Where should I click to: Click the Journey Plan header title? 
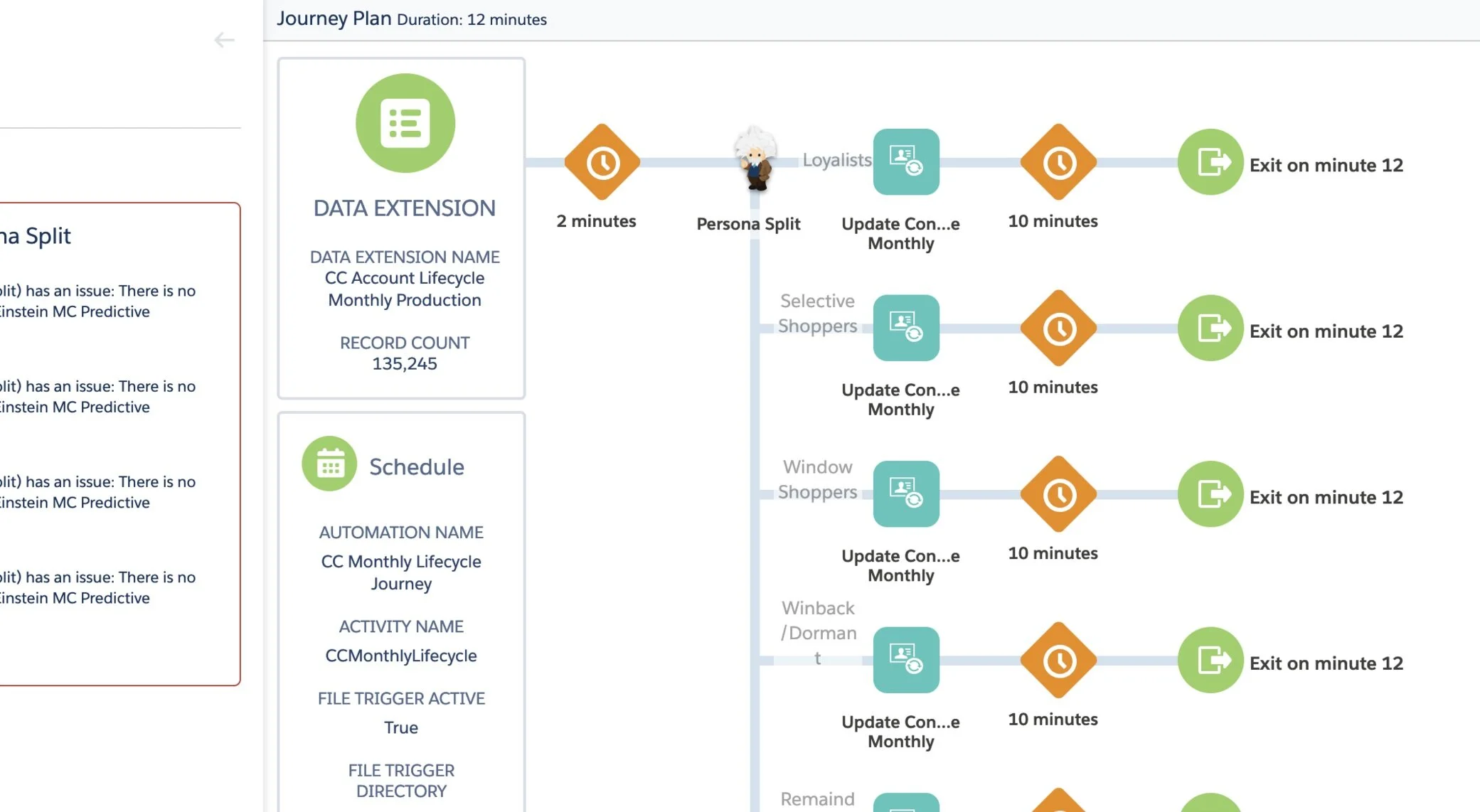(334, 18)
